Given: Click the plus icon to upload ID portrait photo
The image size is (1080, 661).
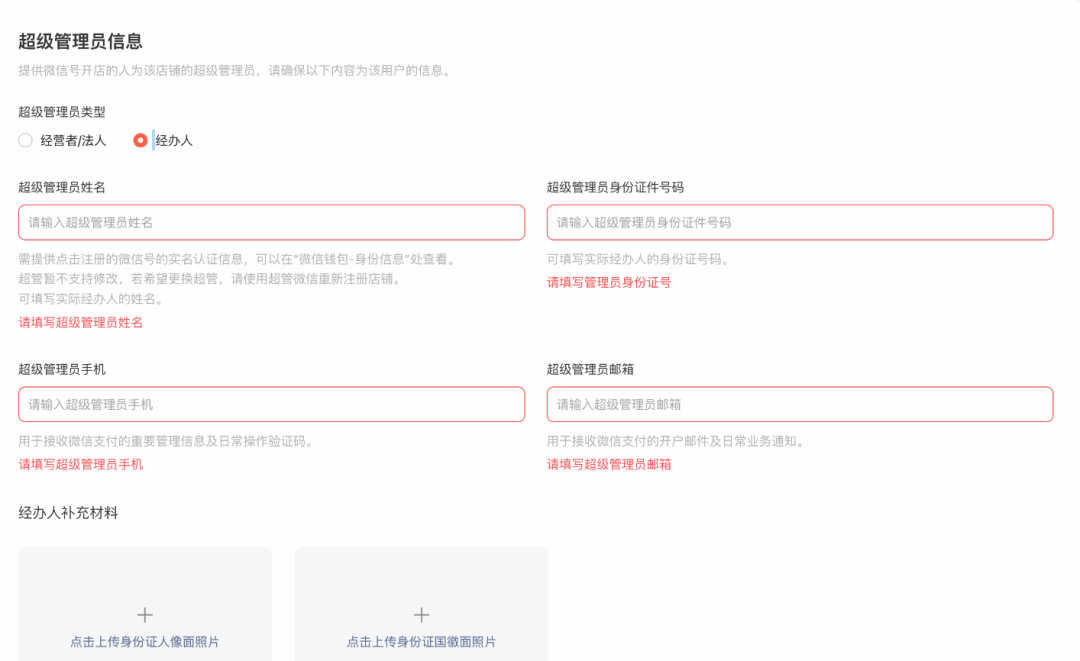Looking at the screenshot, I should tap(144, 615).
